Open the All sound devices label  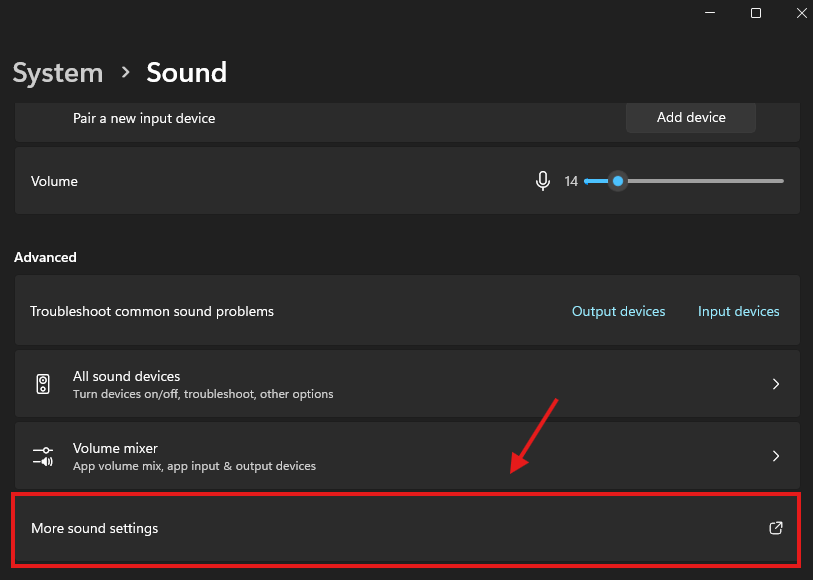pyautogui.click(x=127, y=377)
